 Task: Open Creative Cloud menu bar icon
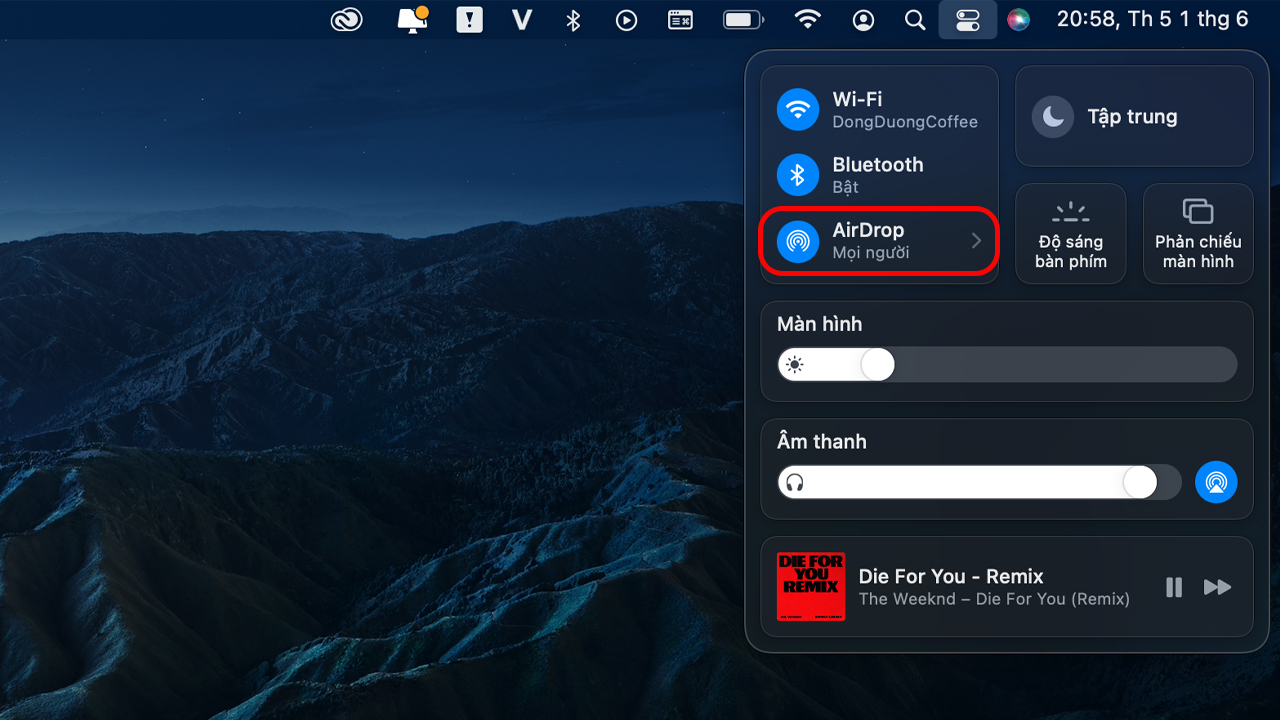pyautogui.click(x=347, y=19)
